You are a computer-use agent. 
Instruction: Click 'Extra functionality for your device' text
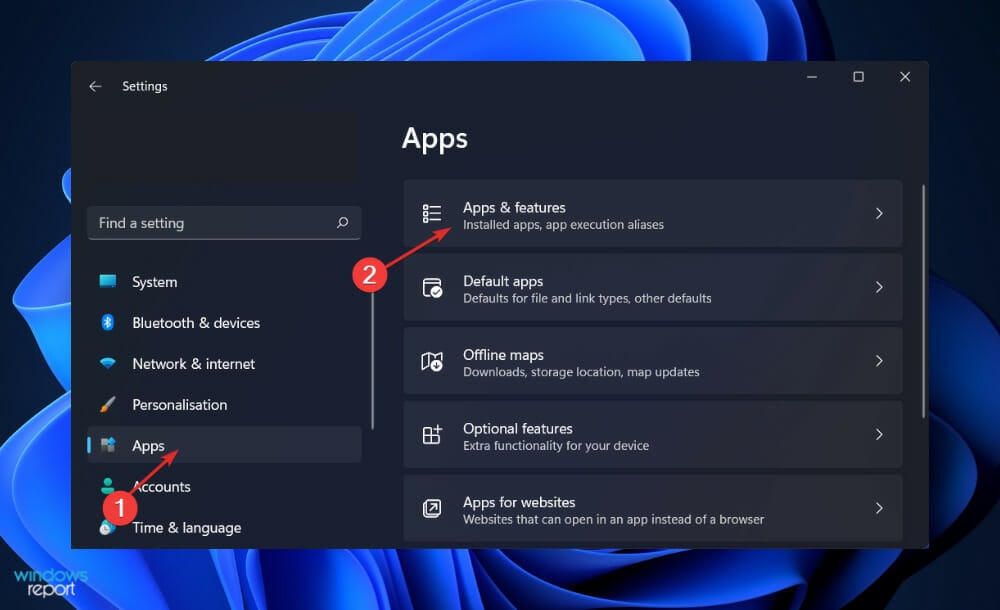556,446
